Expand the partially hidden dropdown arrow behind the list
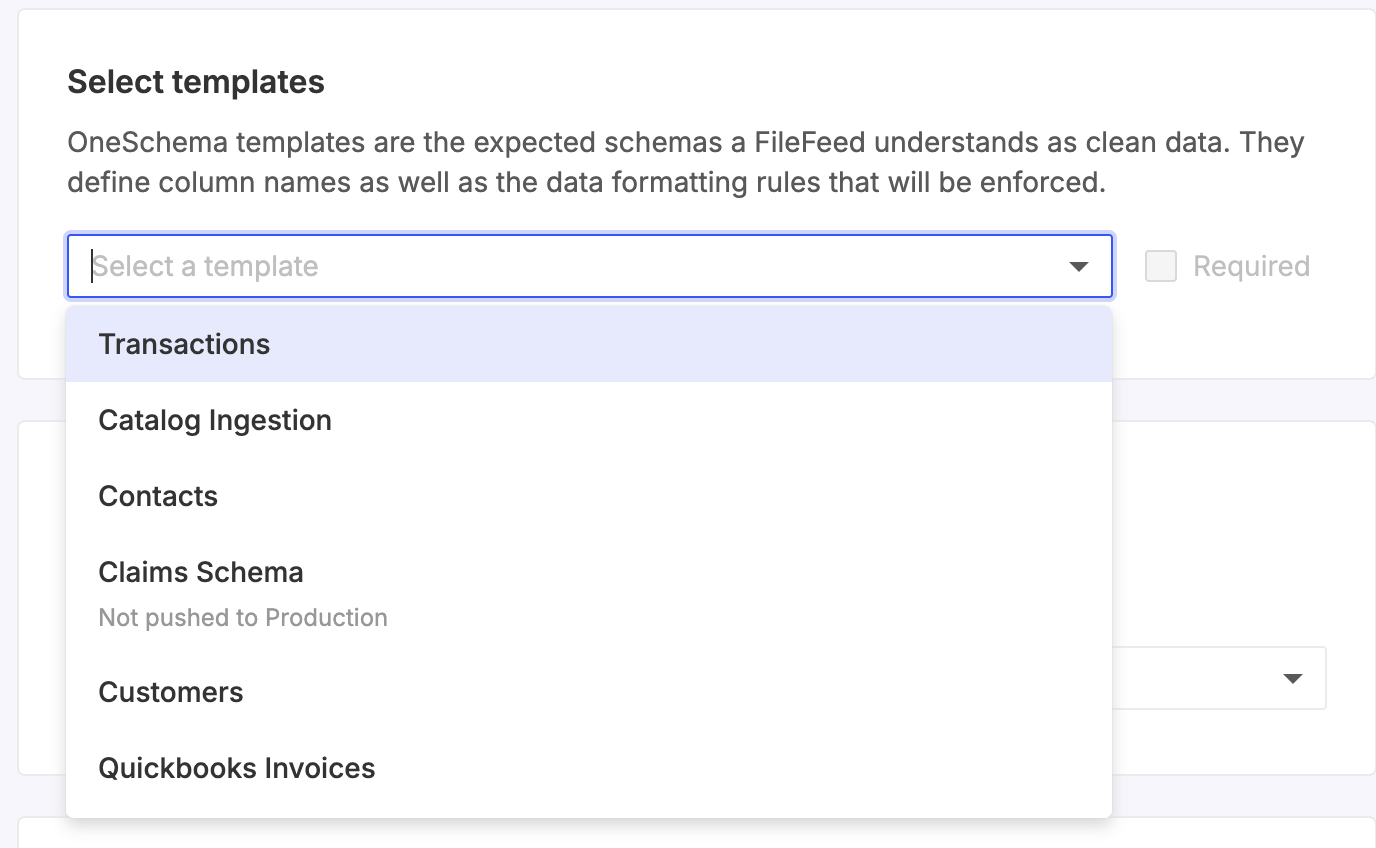This screenshot has height=848, width=1376. pyautogui.click(x=1292, y=679)
